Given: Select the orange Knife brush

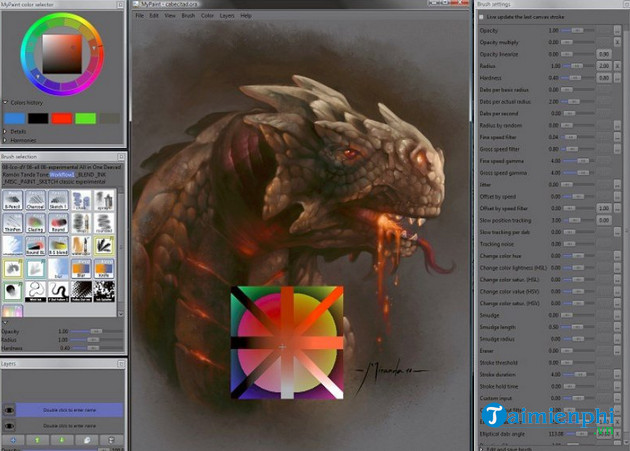Looking at the screenshot, I should (x=104, y=269).
